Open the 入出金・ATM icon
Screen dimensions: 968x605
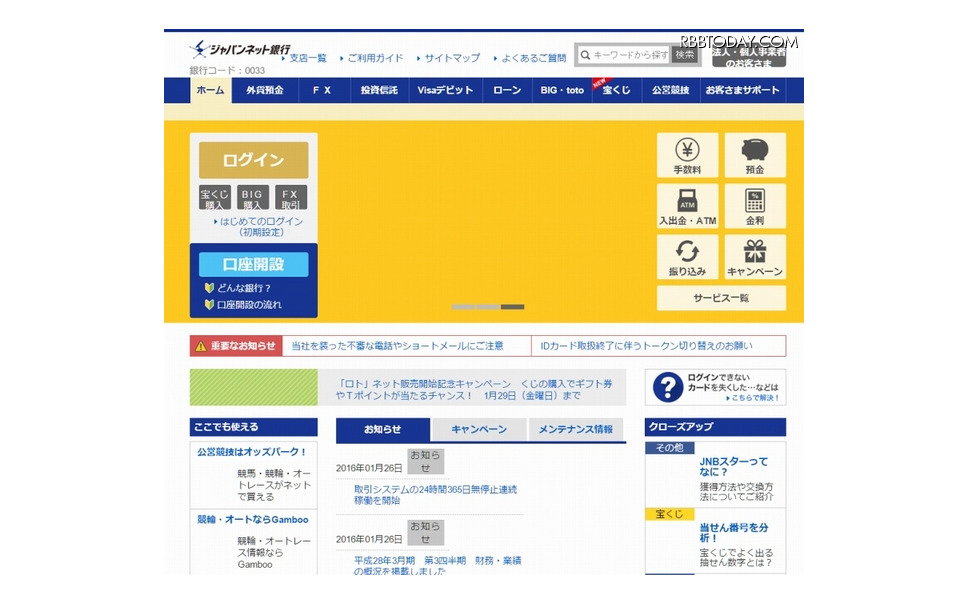(x=686, y=206)
